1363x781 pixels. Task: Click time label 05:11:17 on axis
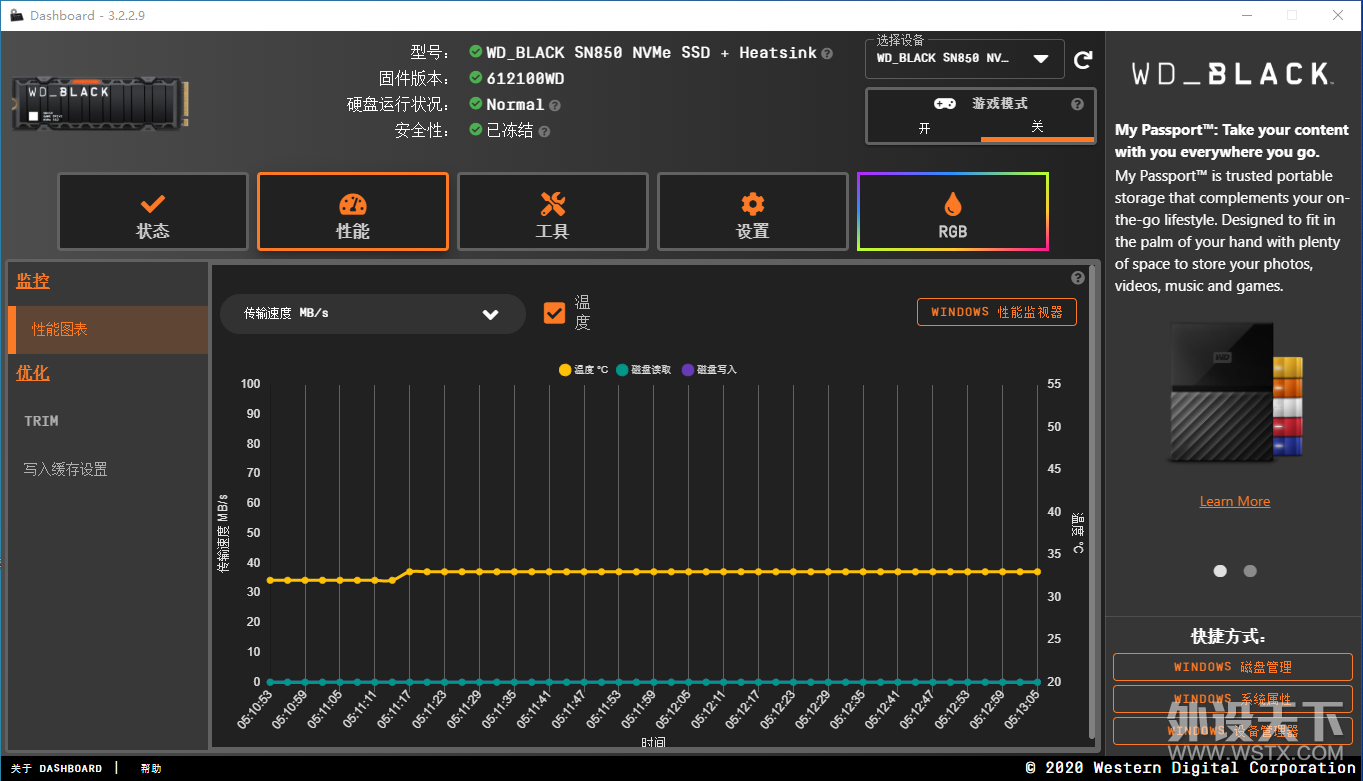click(x=394, y=708)
